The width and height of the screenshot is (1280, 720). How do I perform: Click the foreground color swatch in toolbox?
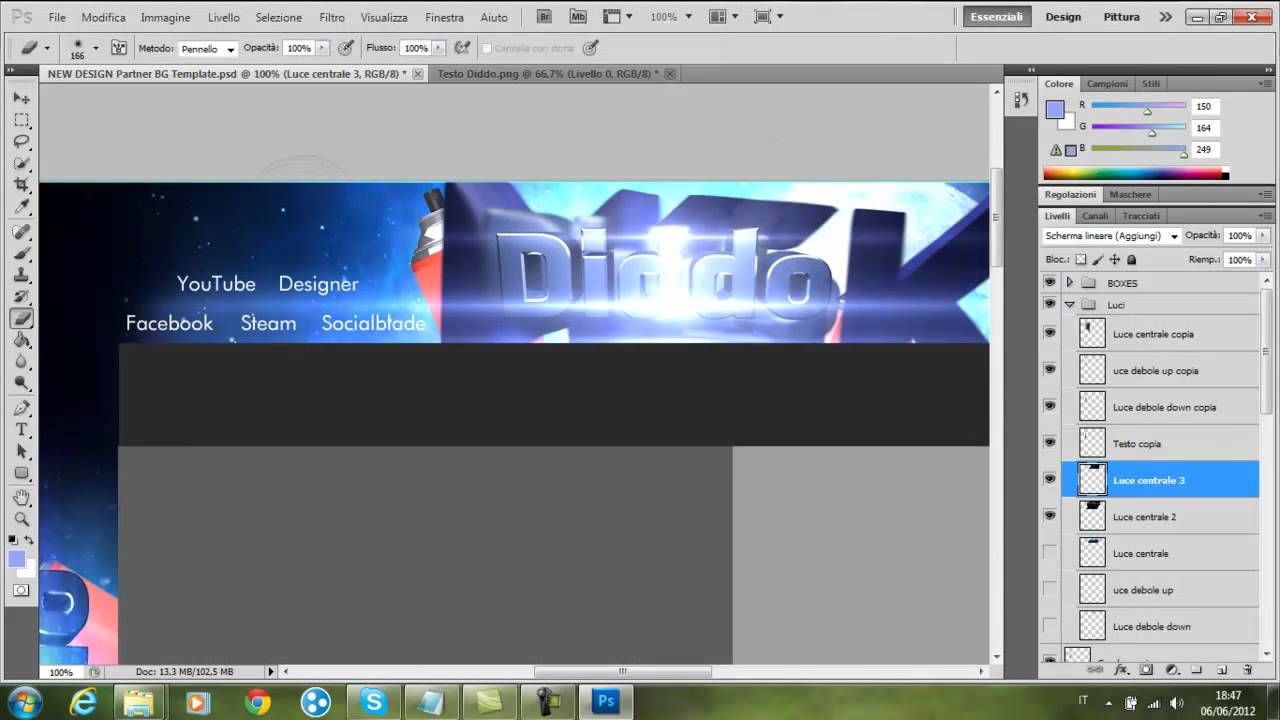click(17, 559)
